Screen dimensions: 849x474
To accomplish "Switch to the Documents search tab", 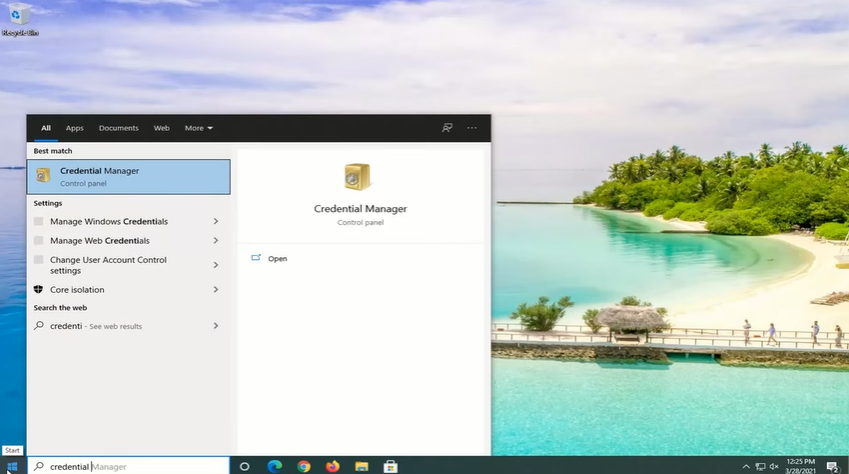I will (119, 128).
